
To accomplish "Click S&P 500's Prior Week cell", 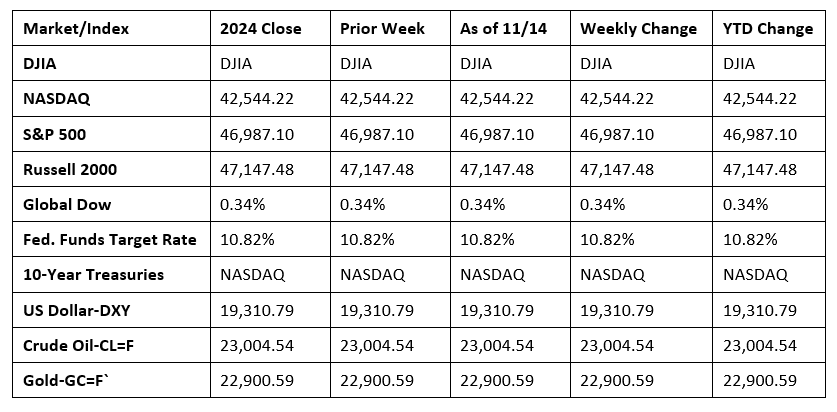I will pyautogui.click(x=376, y=134).
